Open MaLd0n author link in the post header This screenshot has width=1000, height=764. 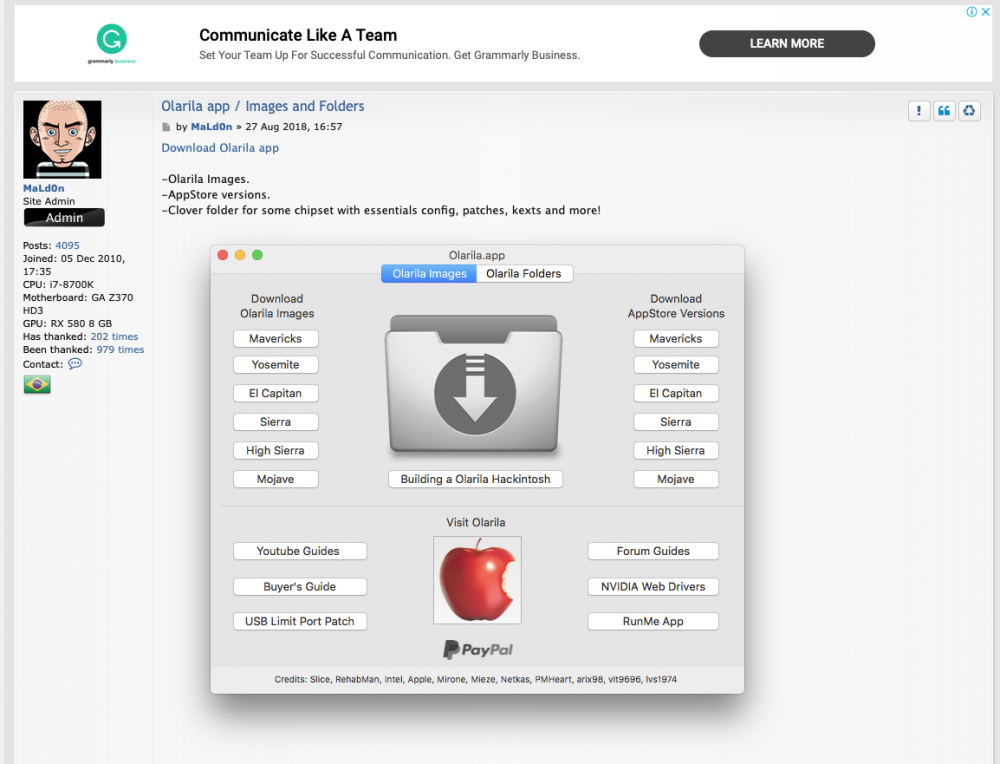point(212,127)
